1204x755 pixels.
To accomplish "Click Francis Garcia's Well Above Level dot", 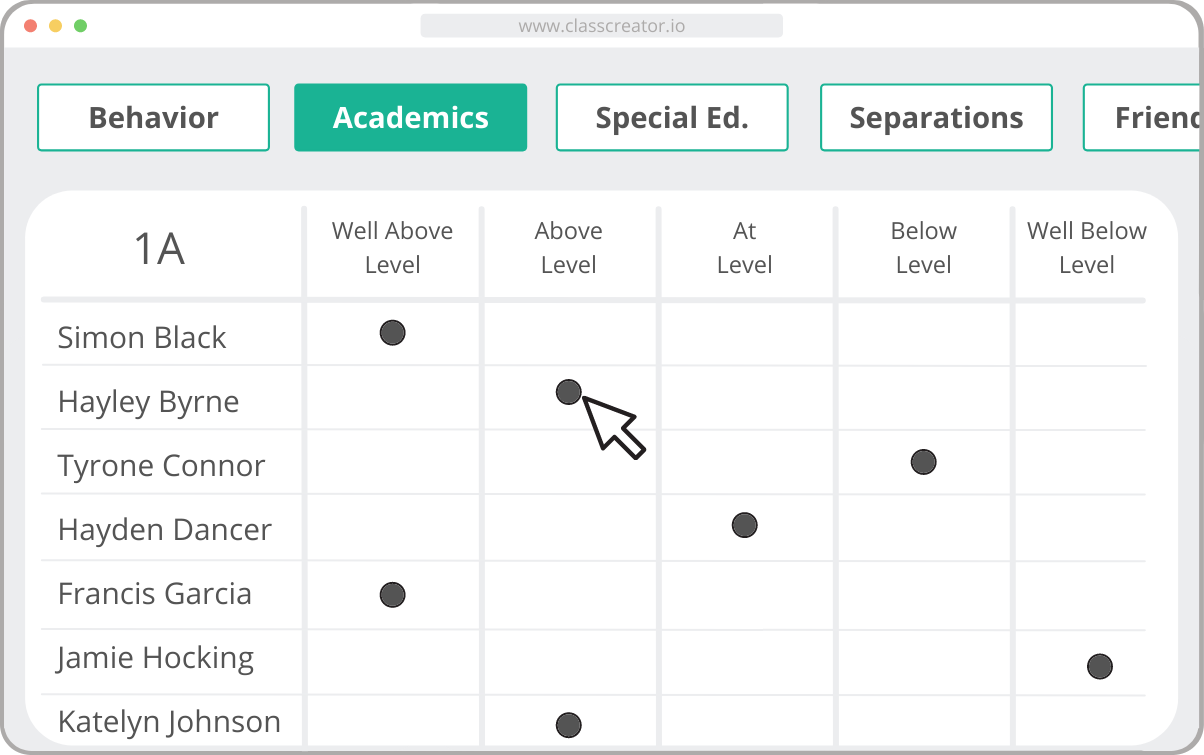I will click(392, 596).
